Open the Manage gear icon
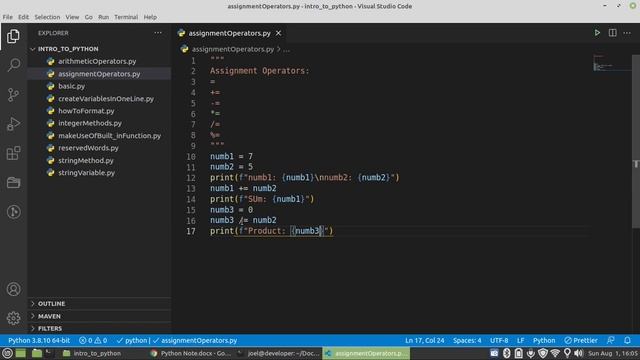 (13, 318)
